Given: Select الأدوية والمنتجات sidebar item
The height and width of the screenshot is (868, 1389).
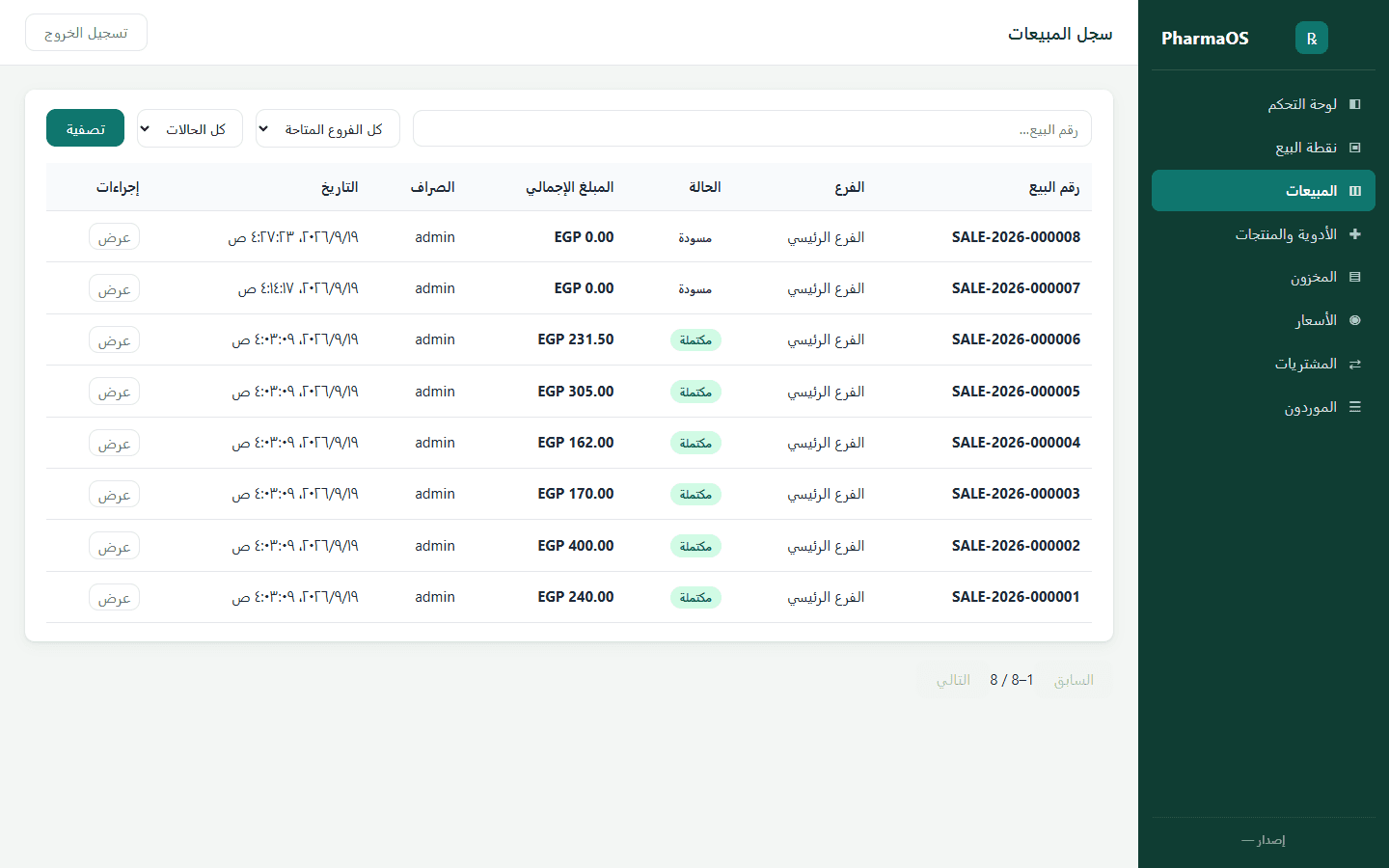Looking at the screenshot, I should click(1264, 234).
